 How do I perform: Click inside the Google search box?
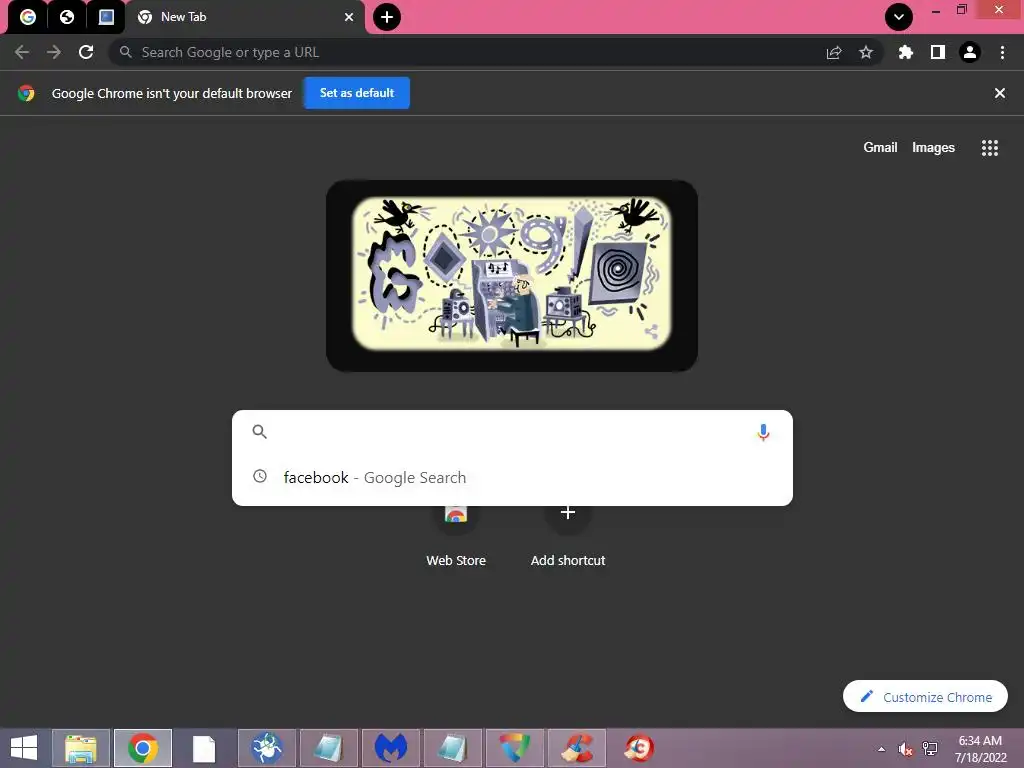(x=512, y=432)
